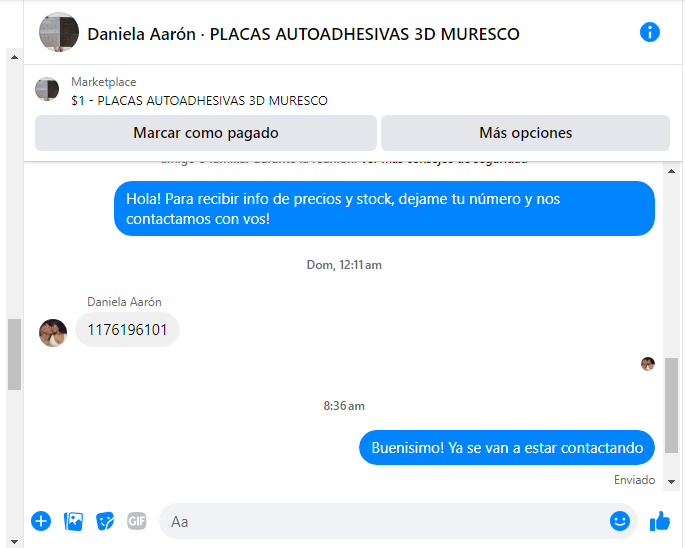Click Marcar como pagado button
The image size is (685, 548).
pos(206,133)
